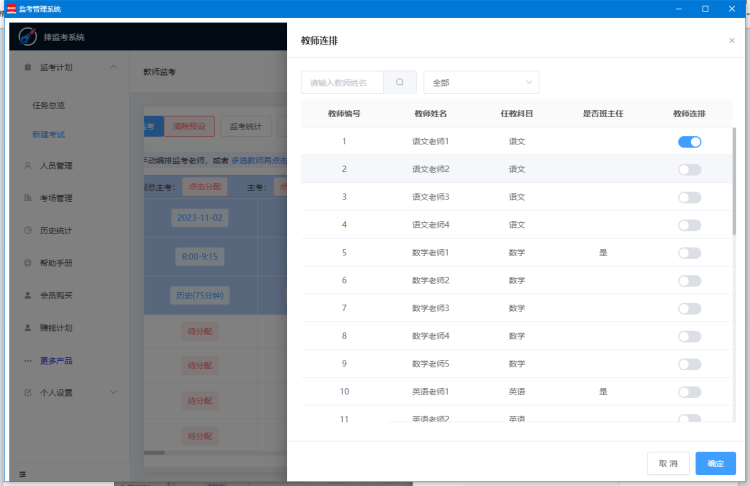The image size is (750, 486).
Task: Close the 教师连排 dialog with X
Action: point(731,41)
